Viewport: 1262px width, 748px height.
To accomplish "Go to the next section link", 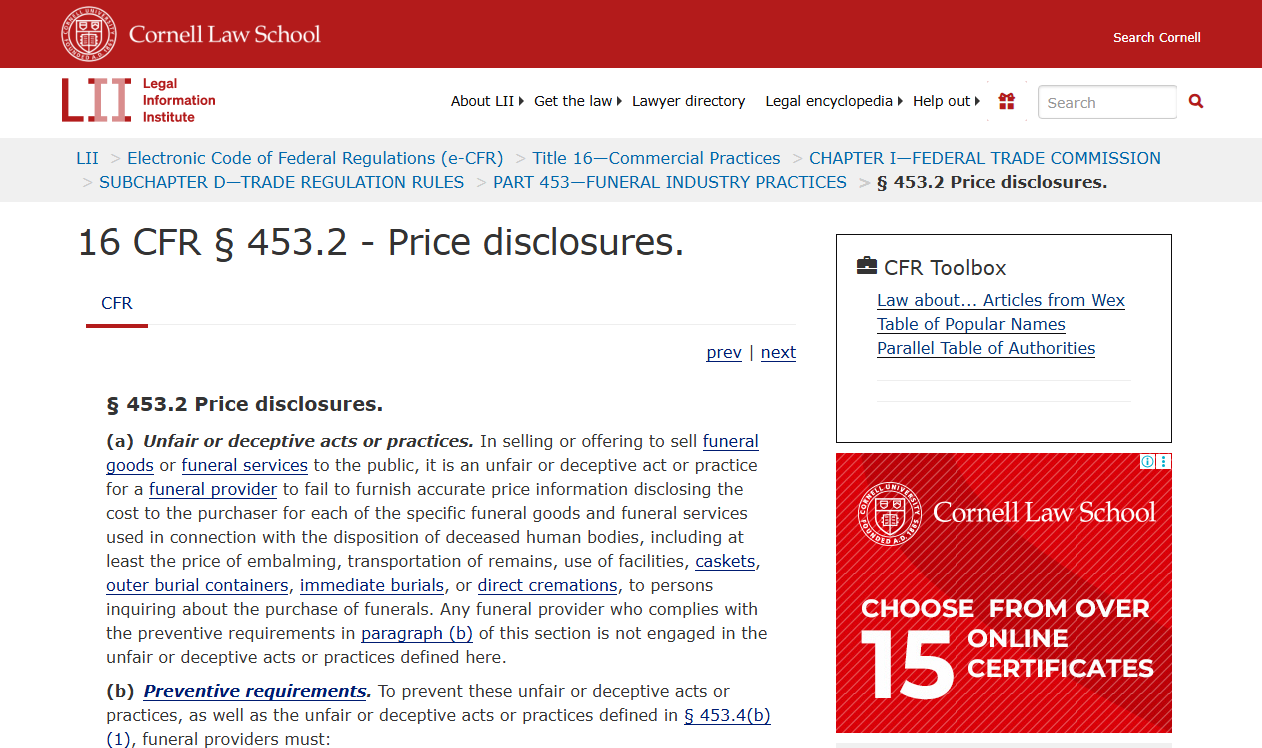I will (x=778, y=352).
